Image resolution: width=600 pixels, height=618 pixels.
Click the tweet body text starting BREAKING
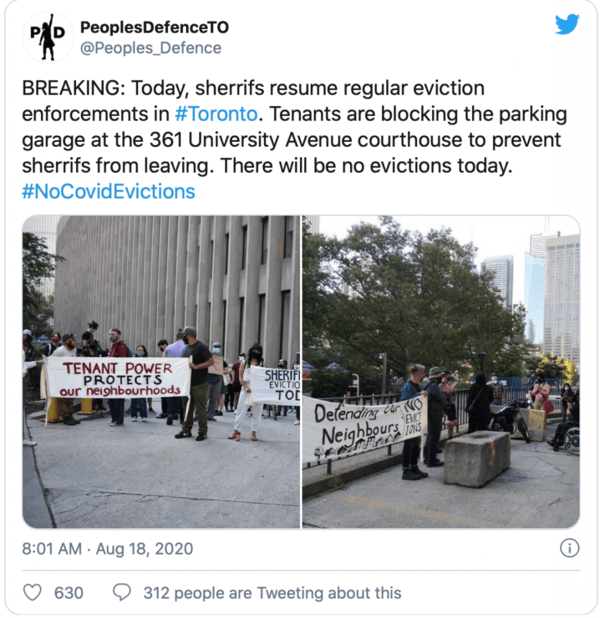(x=294, y=140)
